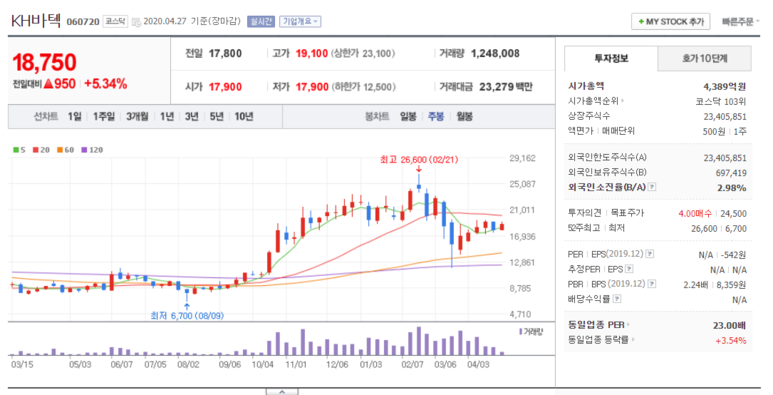Image resolution: width=773 pixels, height=395 pixels.
Task: Select the 3년 line chart period
Action: tap(191, 117)
